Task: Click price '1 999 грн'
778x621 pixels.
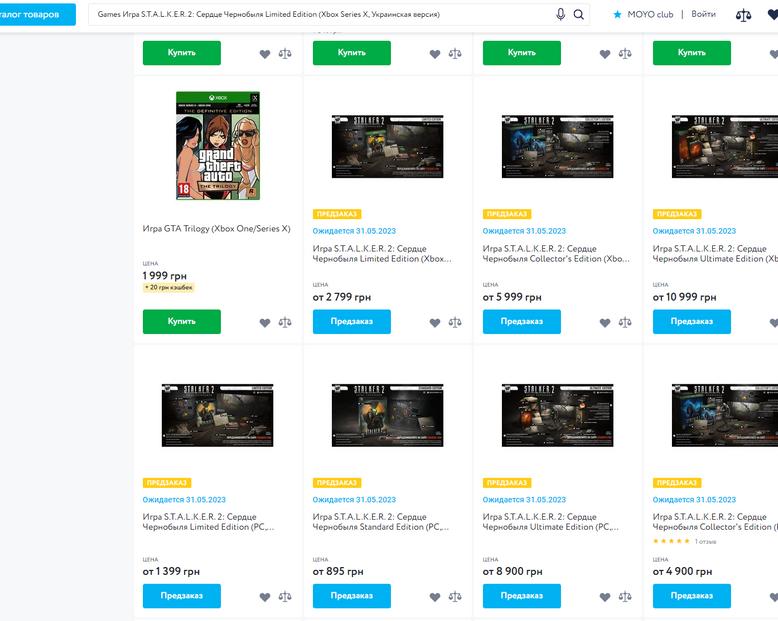Action: pos(165,276)
